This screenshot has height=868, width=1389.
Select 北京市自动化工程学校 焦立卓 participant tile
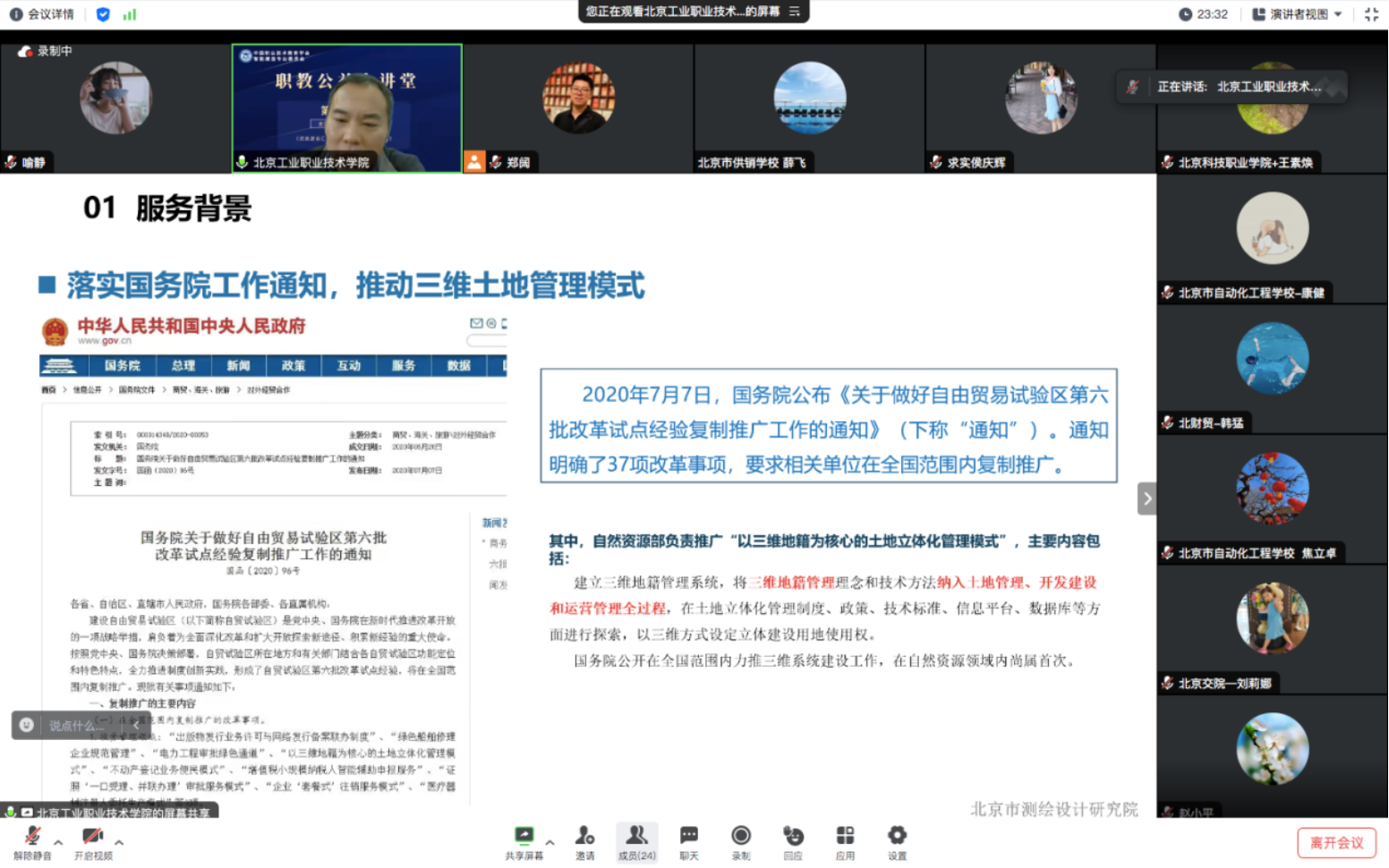click(1273, 498)
